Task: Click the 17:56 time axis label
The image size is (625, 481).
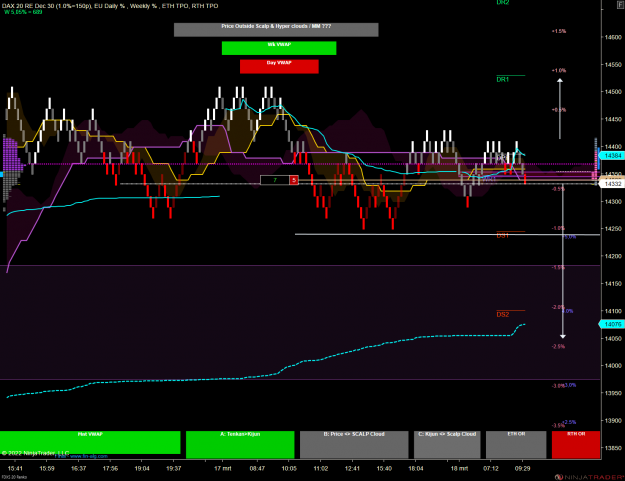Action: tap(110, 469)
